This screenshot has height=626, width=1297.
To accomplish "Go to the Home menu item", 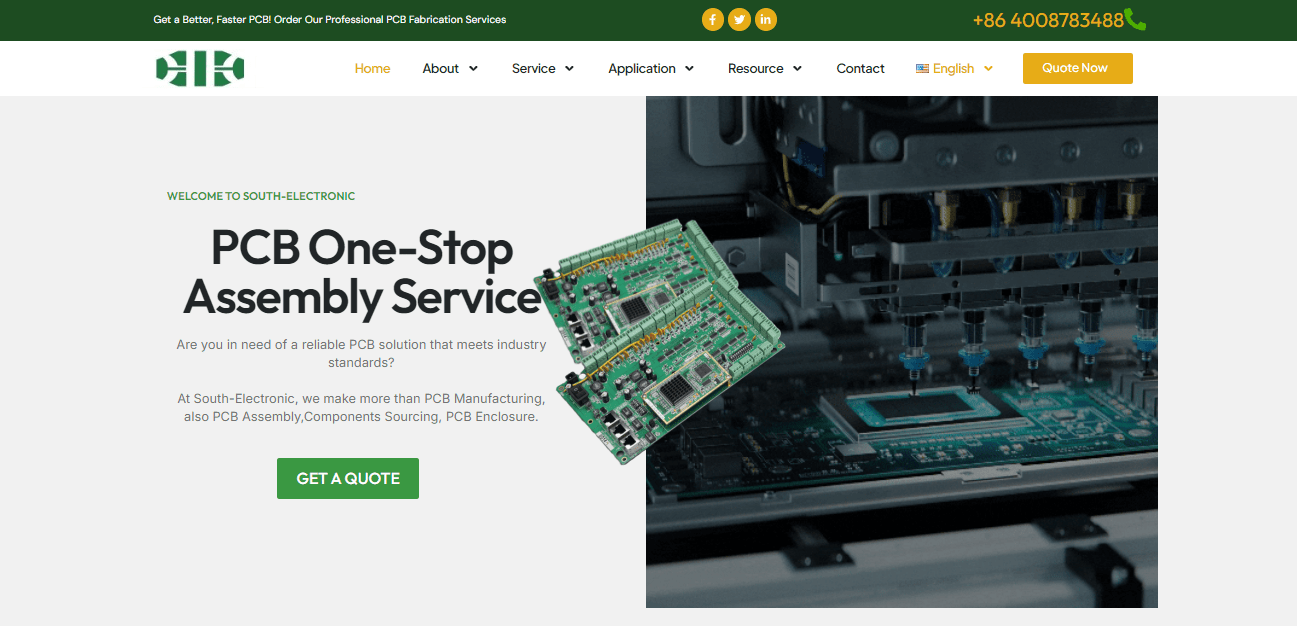I will (x=372, y=68).
